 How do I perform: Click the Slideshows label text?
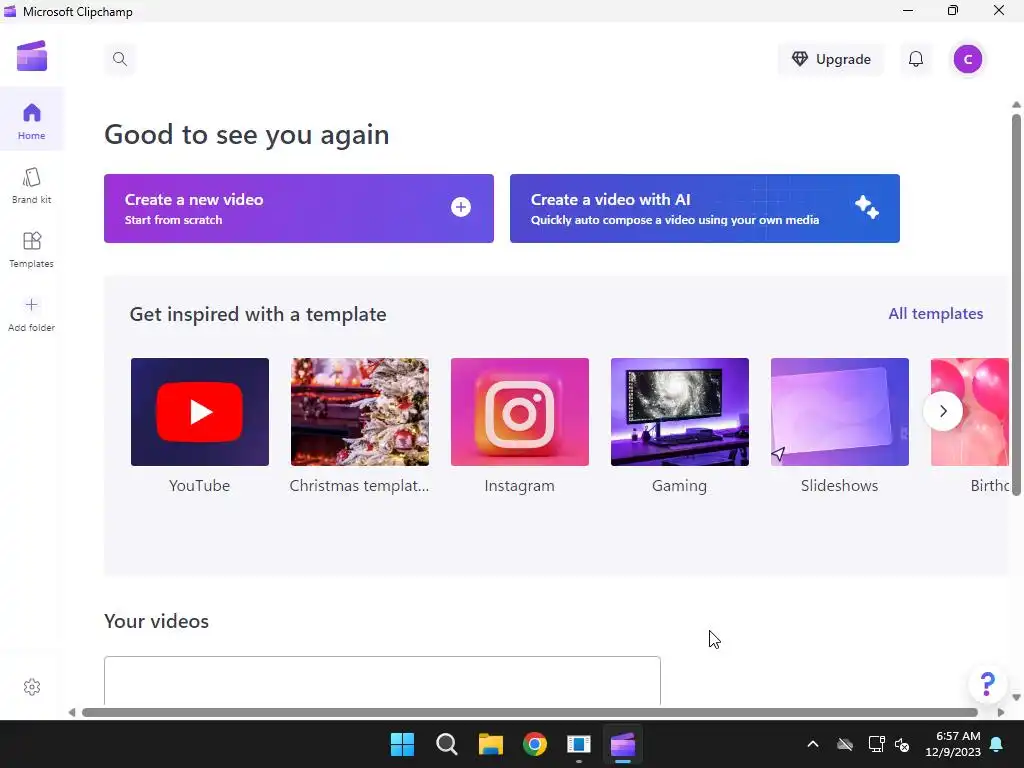coord(839,486)
